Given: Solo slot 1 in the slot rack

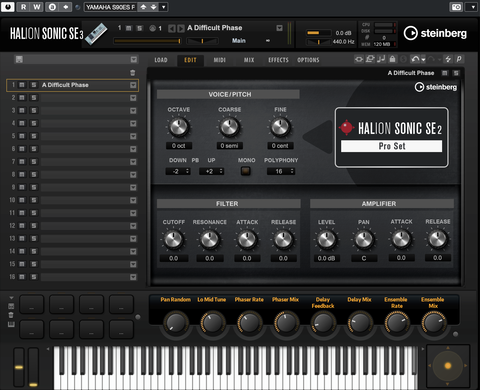Looking at the screenshot, I should click(x=34, y=85).
